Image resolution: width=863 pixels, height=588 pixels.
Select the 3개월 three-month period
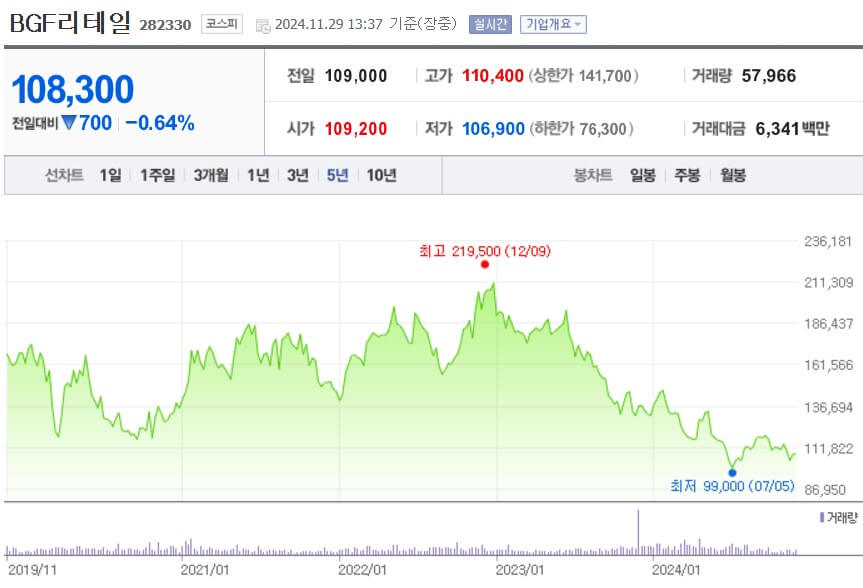(211, 174)
